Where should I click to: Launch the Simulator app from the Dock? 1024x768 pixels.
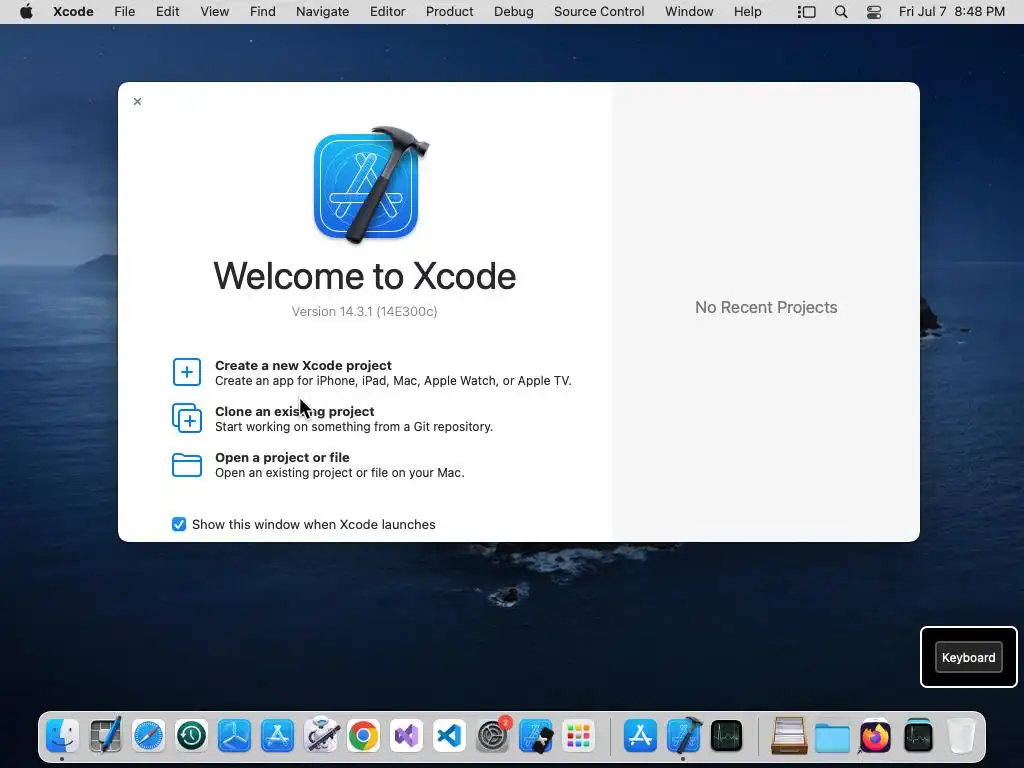(536, 736)
